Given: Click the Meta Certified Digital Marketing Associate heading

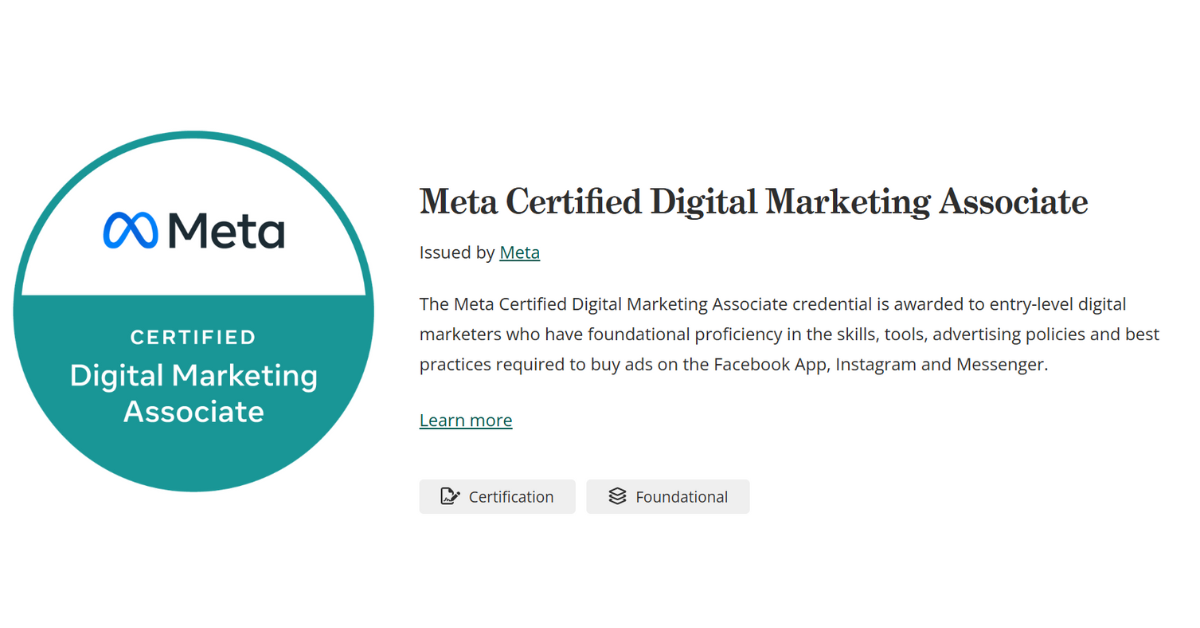Looking at the screenshot, I should (x=753, y=201).
